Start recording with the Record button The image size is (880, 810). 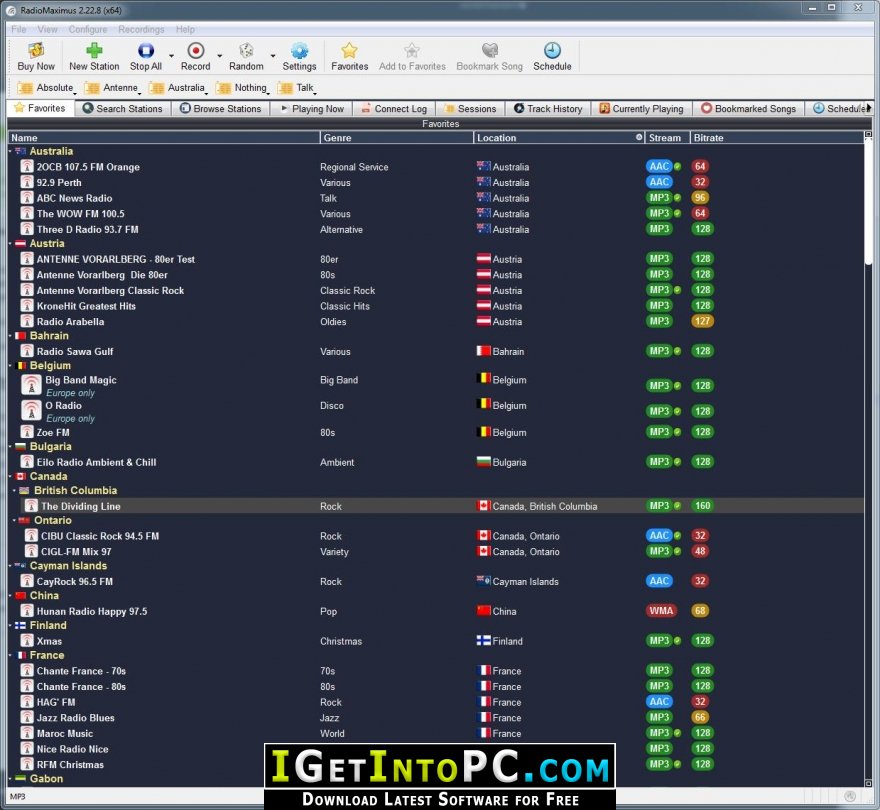pos(195,57)
